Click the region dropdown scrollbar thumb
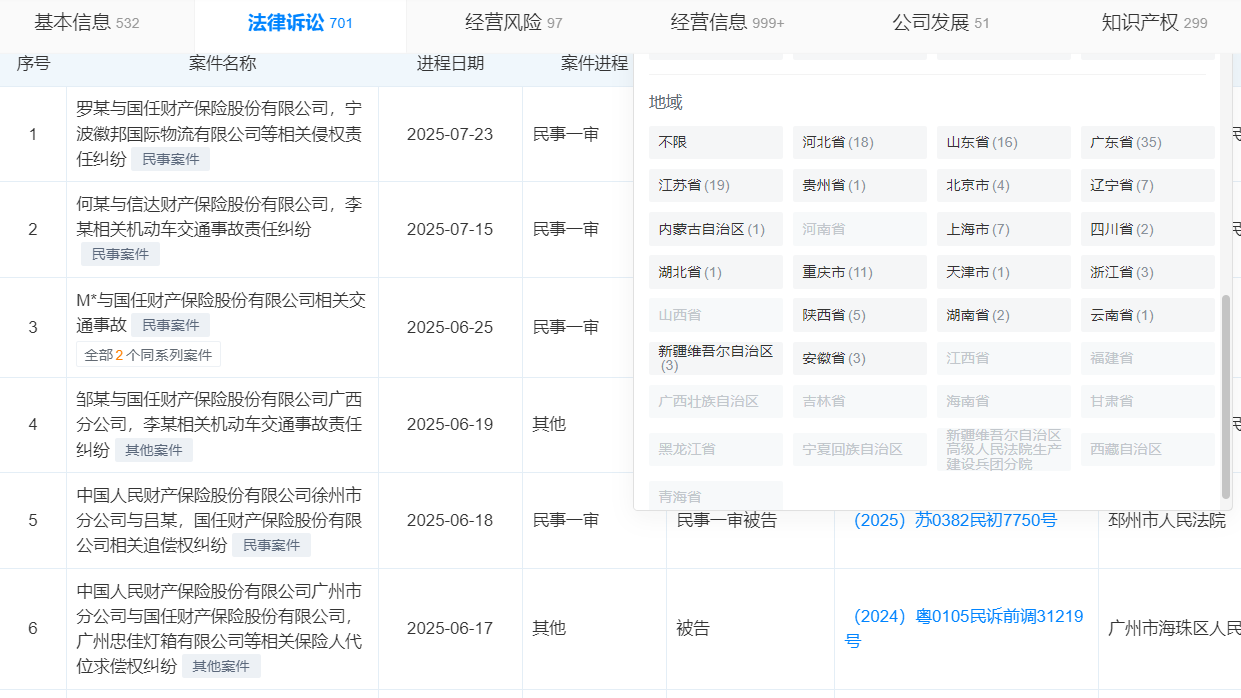The image size is (1241, 698). click(1226, 396)
